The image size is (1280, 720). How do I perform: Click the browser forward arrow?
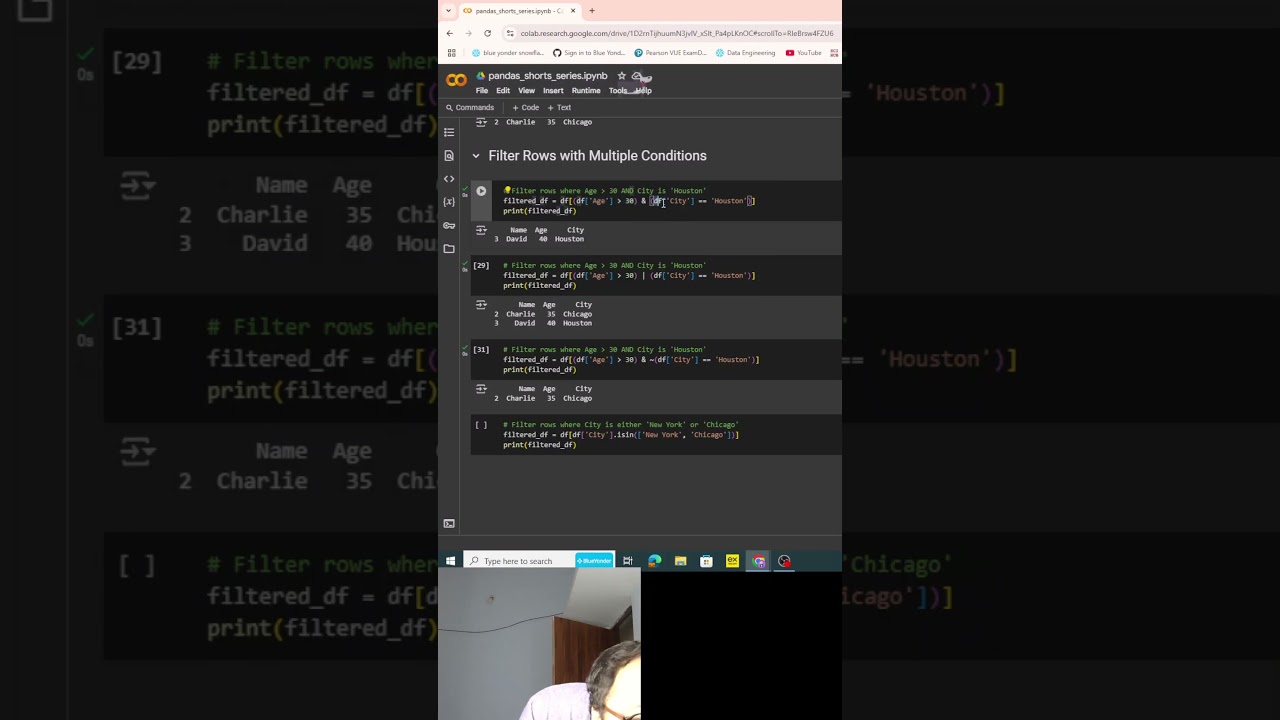[468, 33]
